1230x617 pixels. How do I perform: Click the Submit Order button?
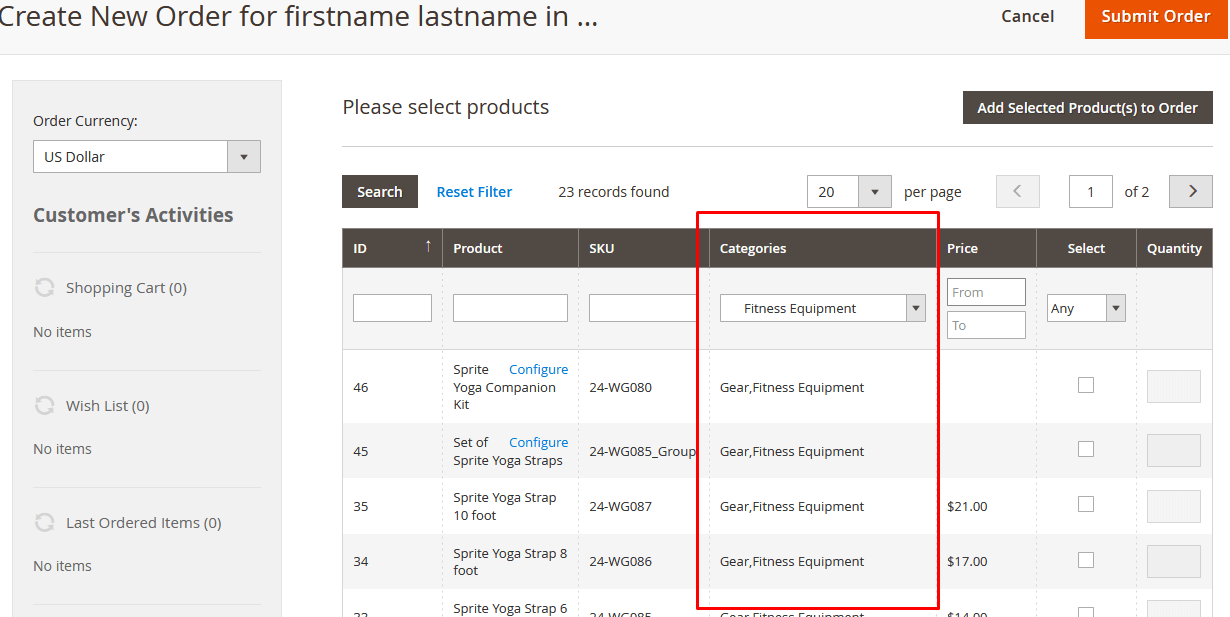(1155, 17)
